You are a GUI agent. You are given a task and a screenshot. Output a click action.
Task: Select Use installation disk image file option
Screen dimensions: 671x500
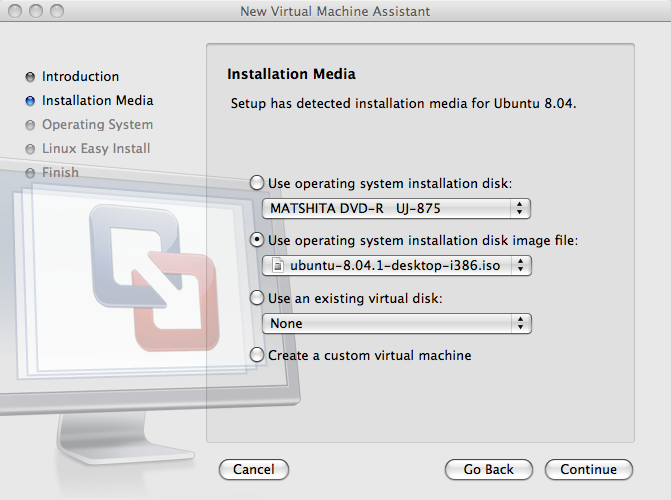[x=257, y=240]
